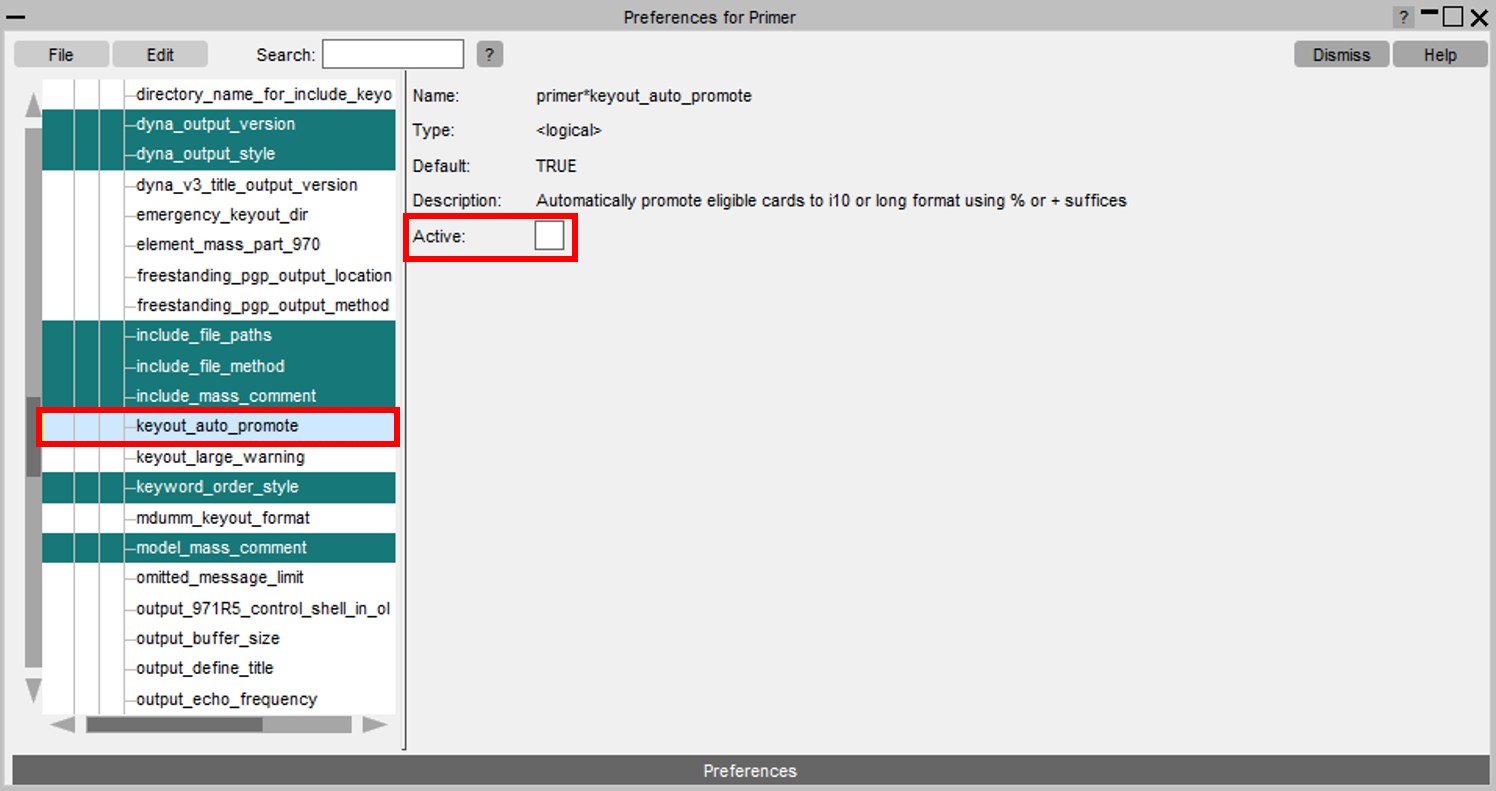Click the tree scroll left arrow
Viewport: 1496px width, 791px height.
coord(62,724)
